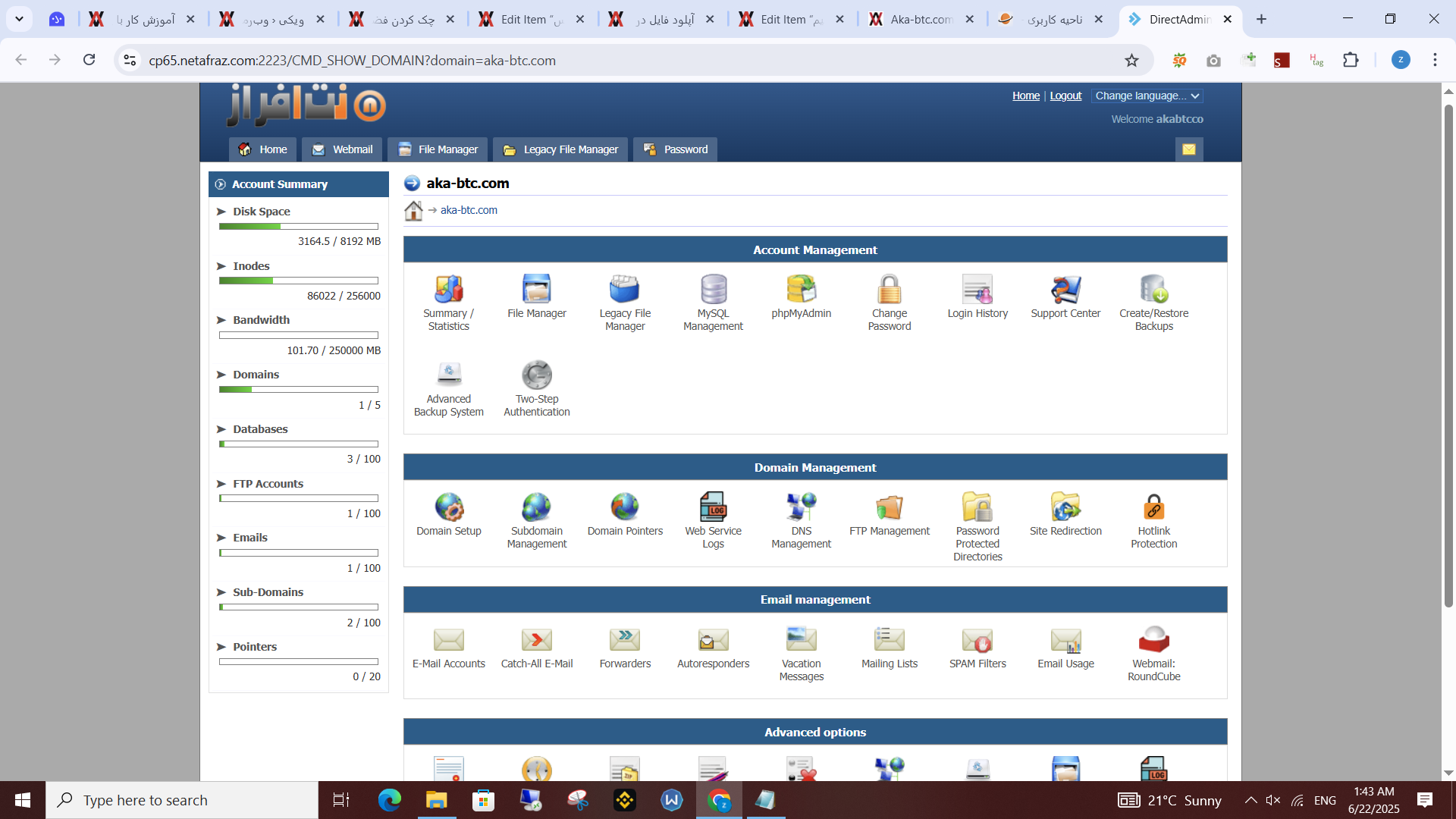Open Change Password padlock icon
This screenshot has height=819, width=1456.
[889, 290]
